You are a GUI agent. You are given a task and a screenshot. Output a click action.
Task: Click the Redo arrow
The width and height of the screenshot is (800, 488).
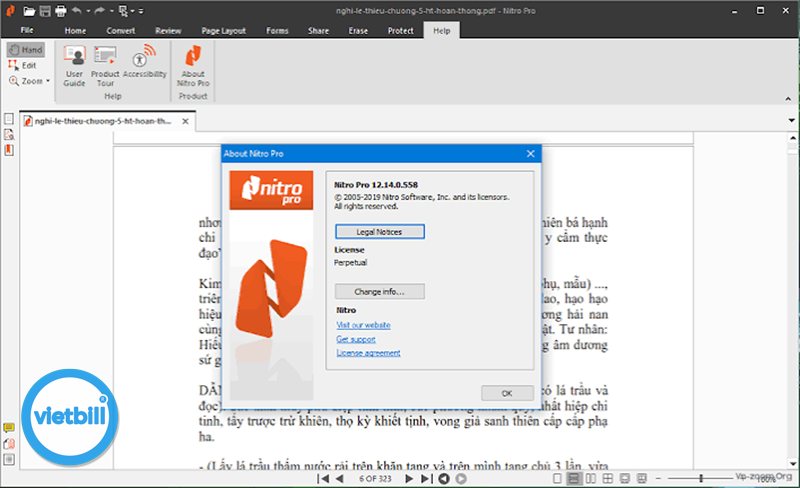point(99,10)
